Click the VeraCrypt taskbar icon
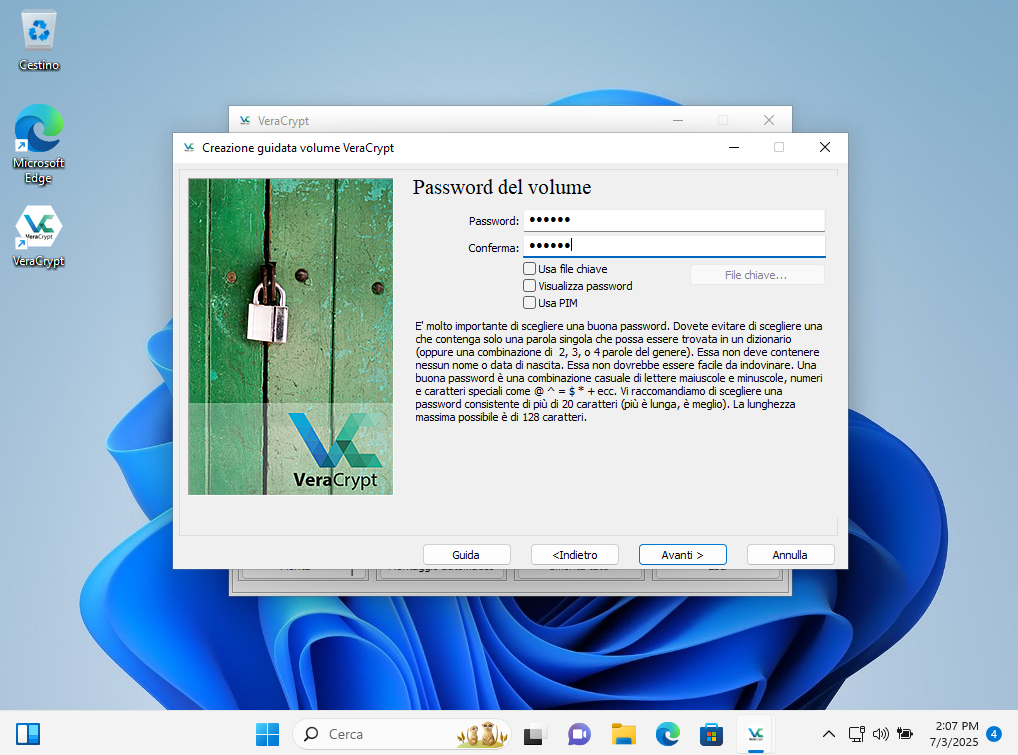Viewport: 1018px width, 755px height. [756, 734]
